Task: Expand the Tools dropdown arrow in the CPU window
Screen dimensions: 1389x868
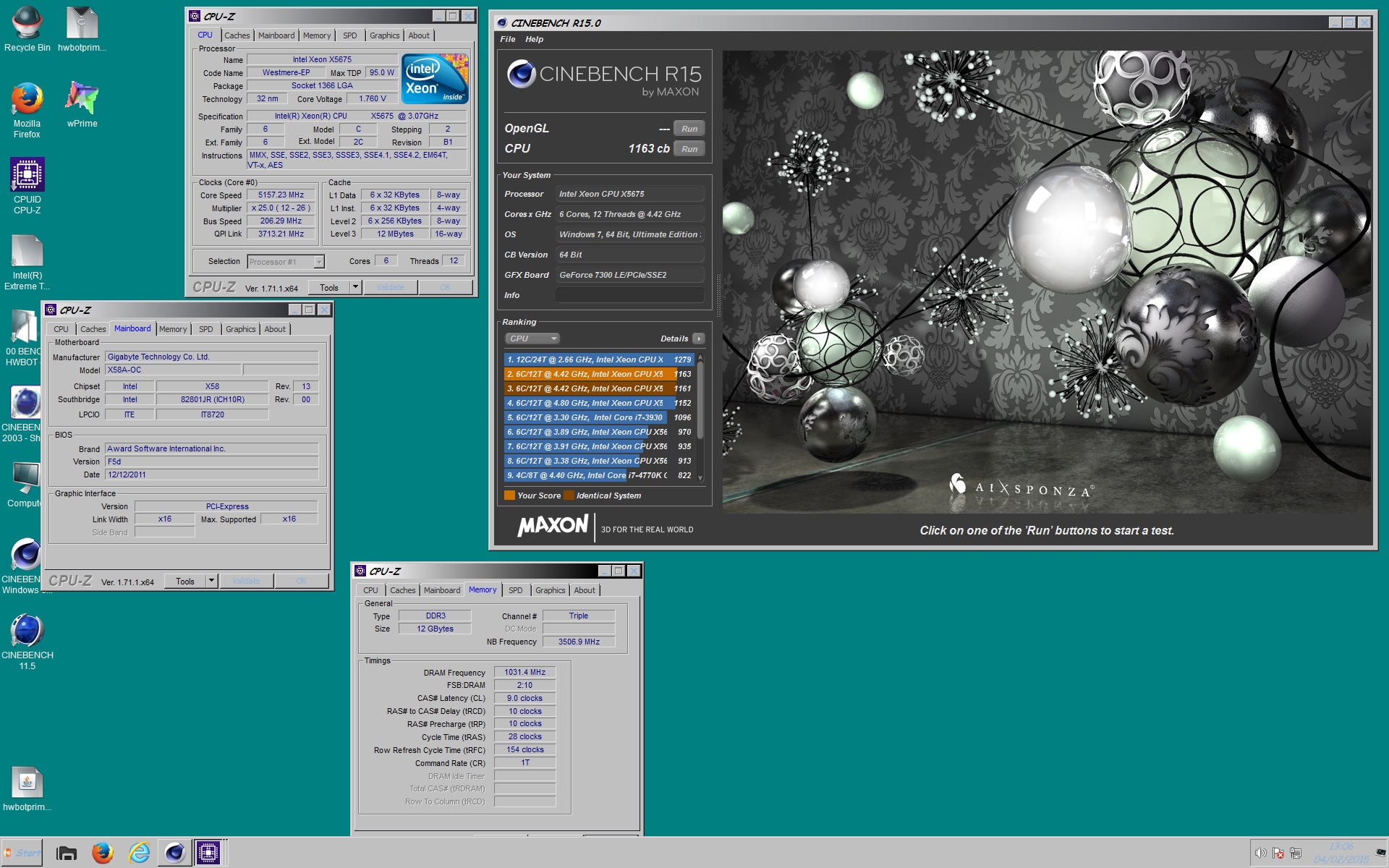Action: [x=355, y=287]
